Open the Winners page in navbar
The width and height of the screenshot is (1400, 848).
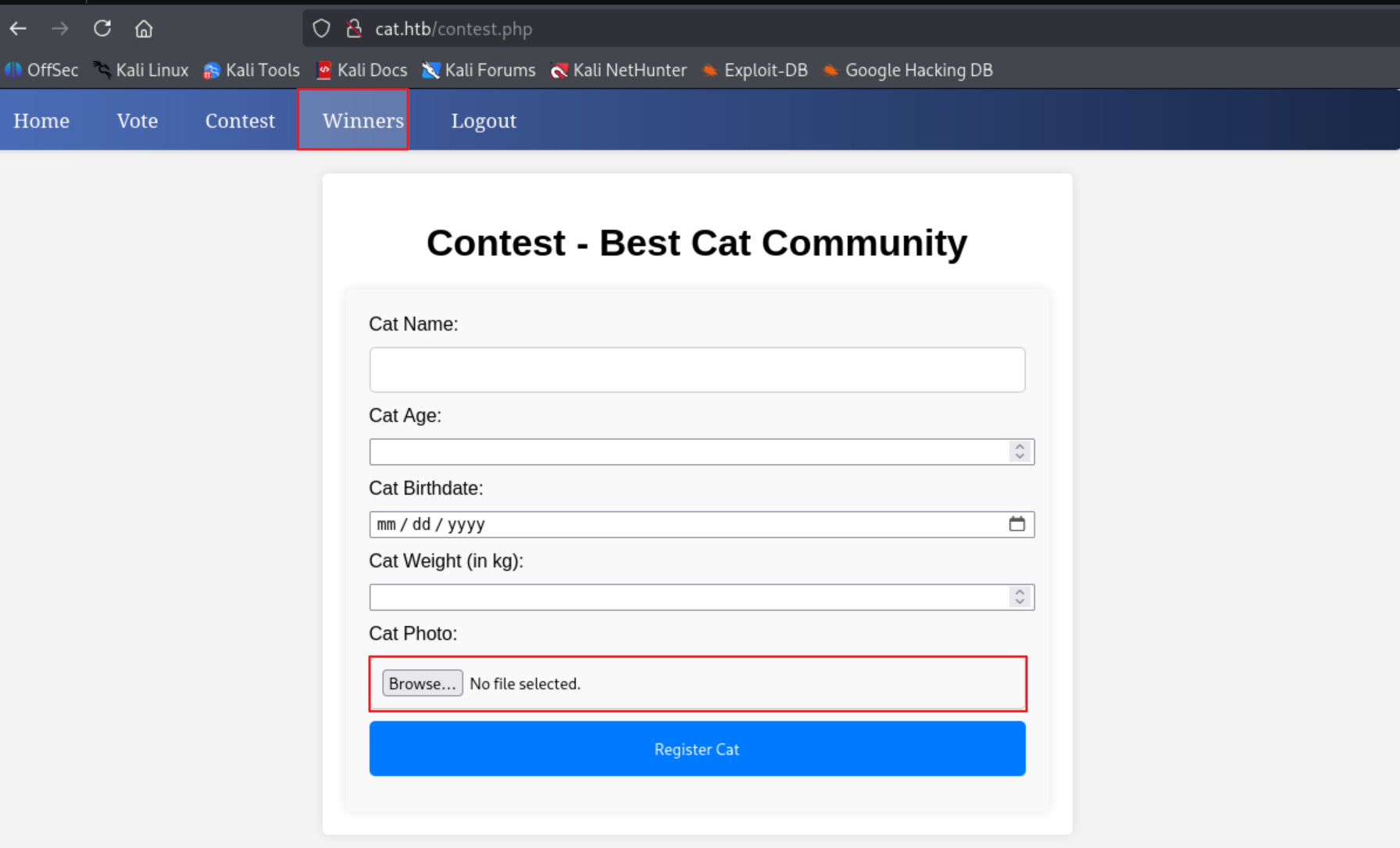[362, 120]
